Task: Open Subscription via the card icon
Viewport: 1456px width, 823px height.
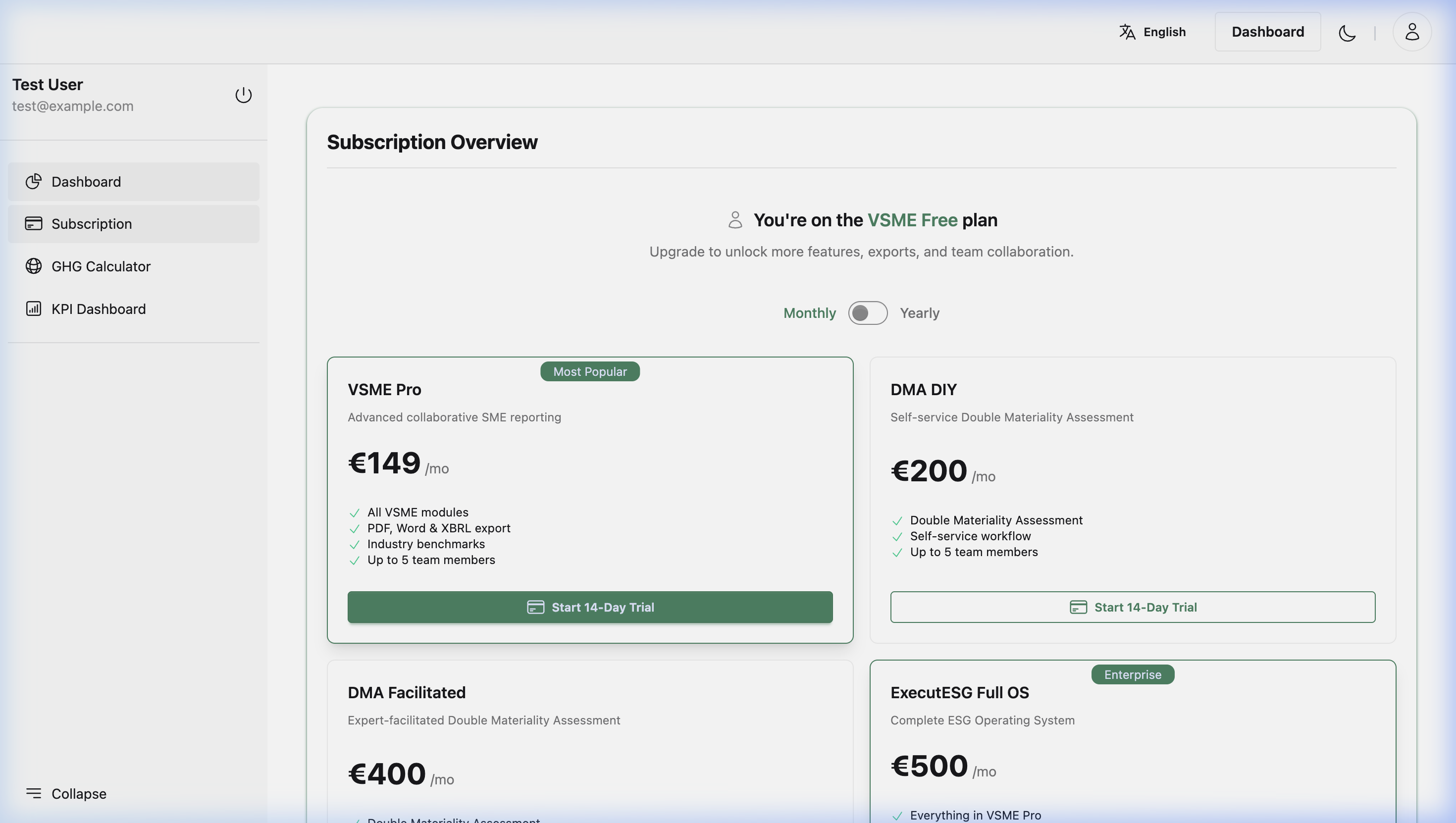Action: coord(33,223)
